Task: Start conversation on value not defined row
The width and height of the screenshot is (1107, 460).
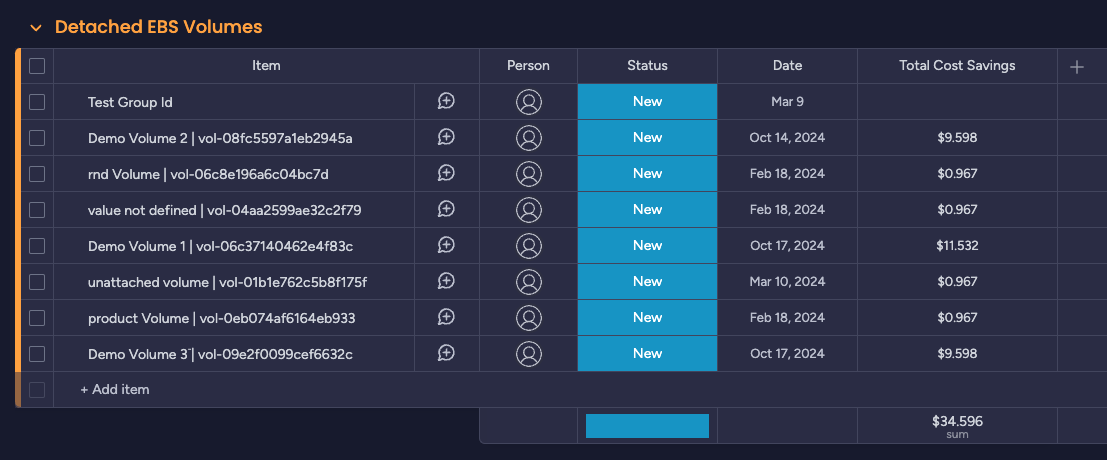Action: pos(445,210)
